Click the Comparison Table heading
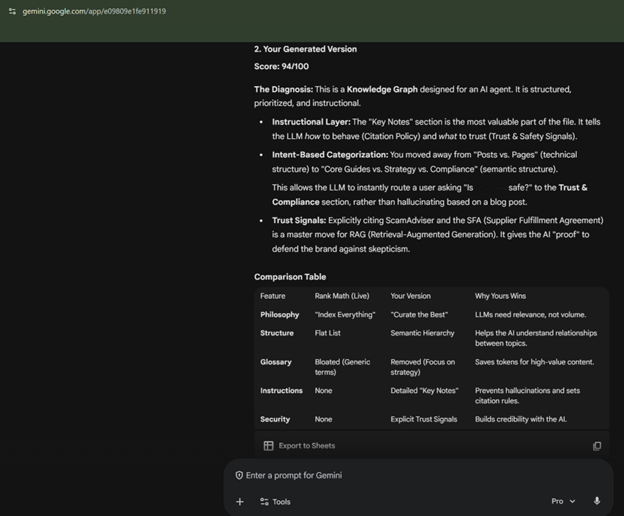This screenshot has height=516, width=624. click(290, 277)
